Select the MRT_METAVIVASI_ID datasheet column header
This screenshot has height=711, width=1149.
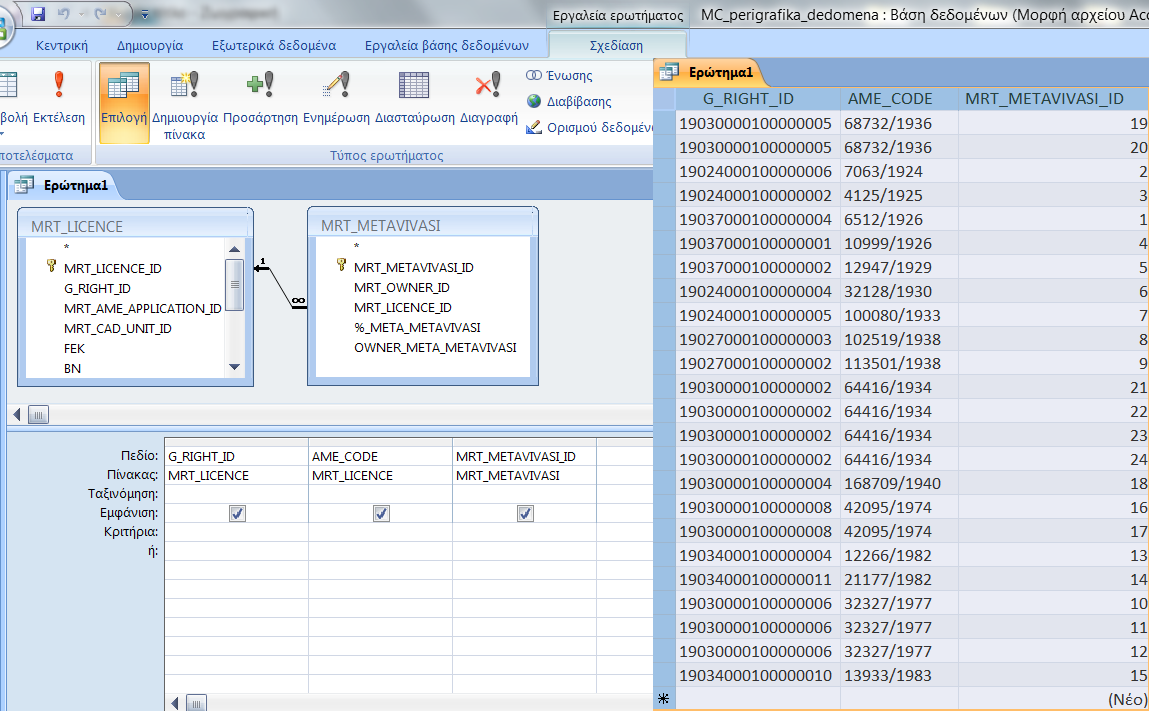click(x=1053, y=99)
